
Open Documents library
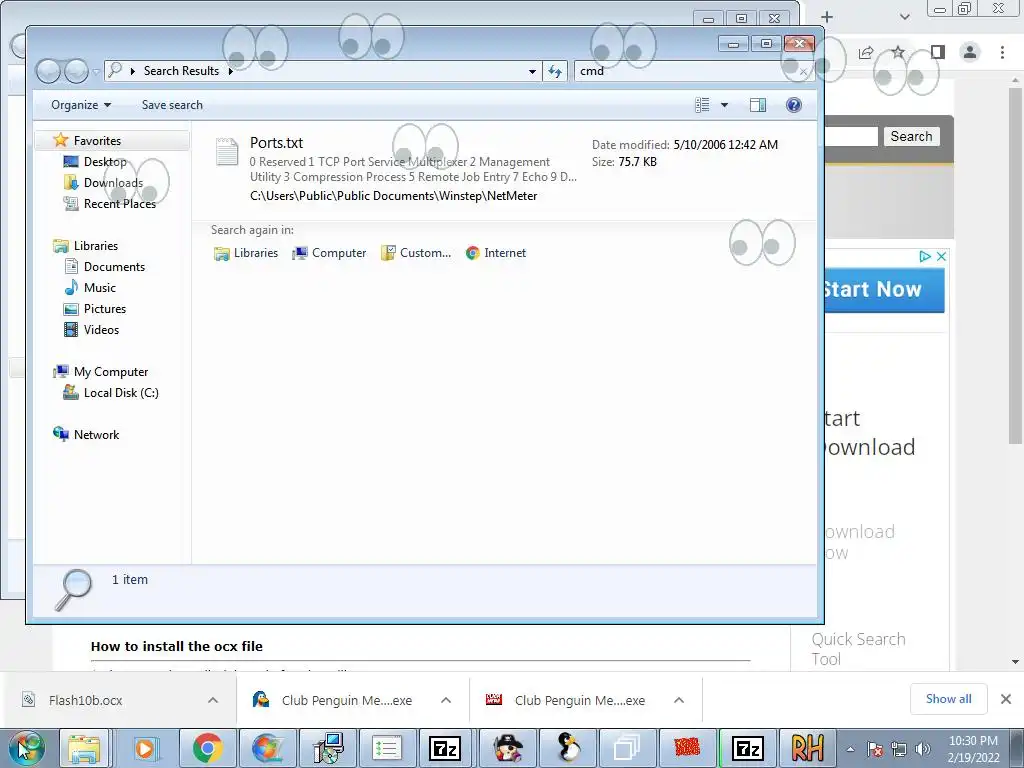(x=114, y=266)
